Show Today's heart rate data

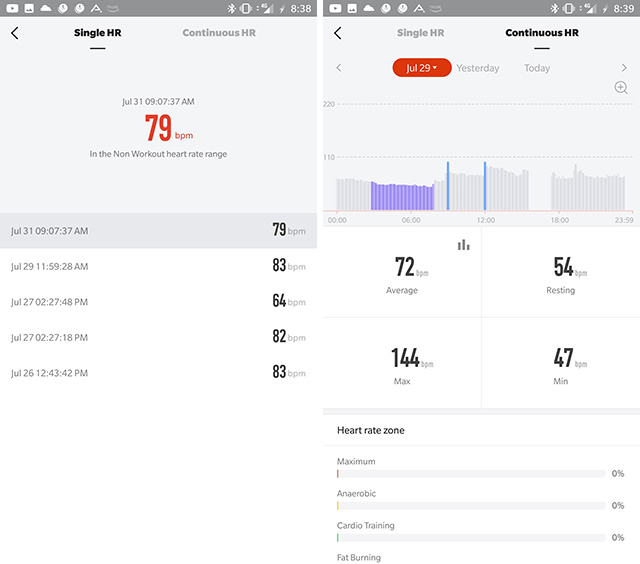tap(537, 68)
